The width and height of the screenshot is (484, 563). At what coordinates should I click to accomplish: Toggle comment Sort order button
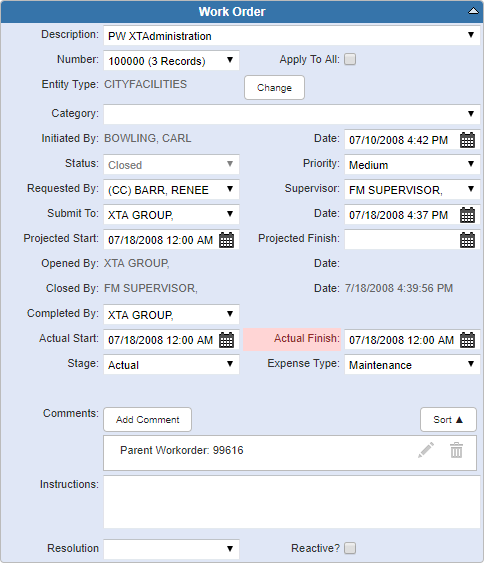[x=448, y=419]
